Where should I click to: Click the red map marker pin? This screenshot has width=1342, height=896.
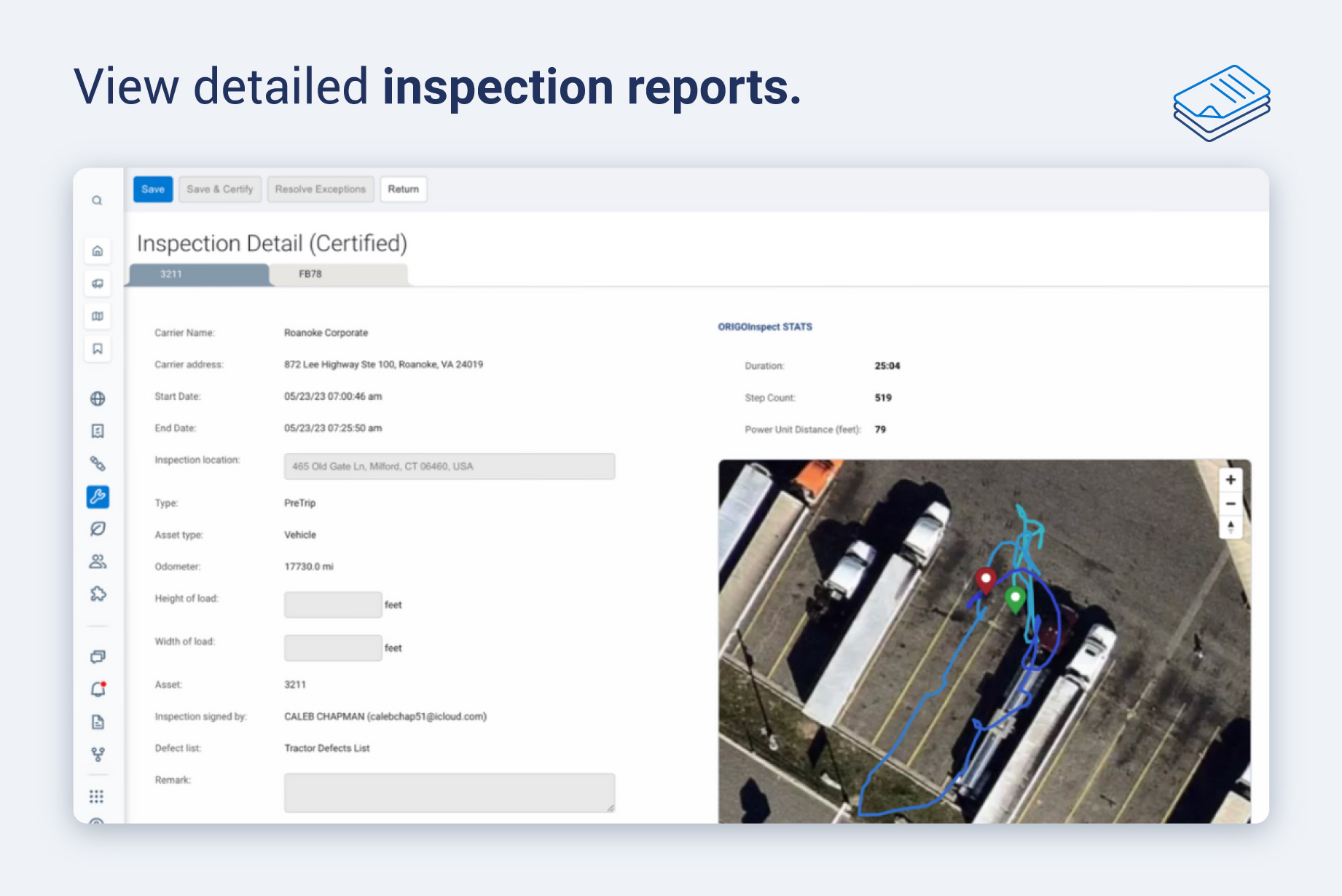986,581
